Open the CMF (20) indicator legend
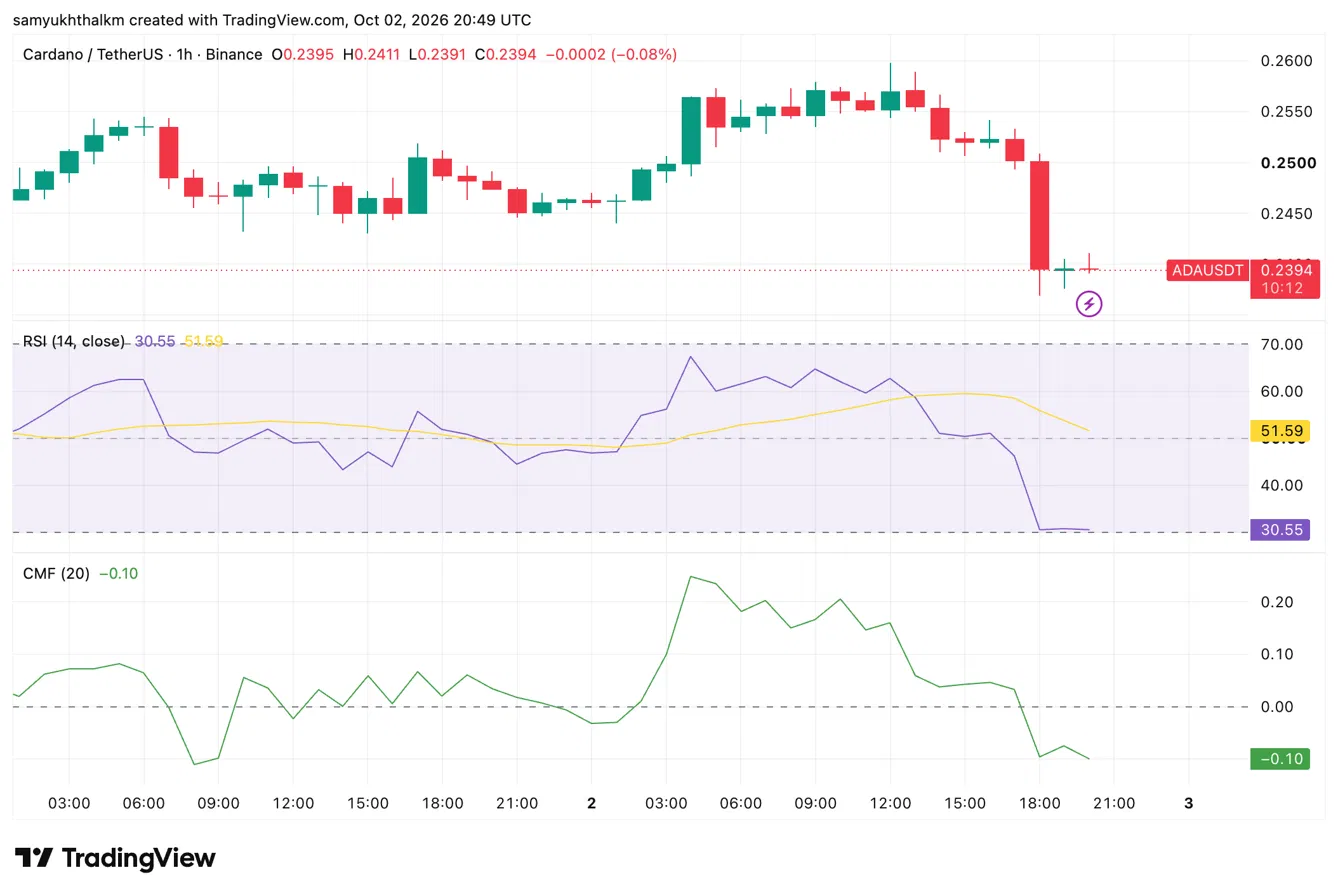The width and height of the screenshot is (1338, 896). pos(57,573)
